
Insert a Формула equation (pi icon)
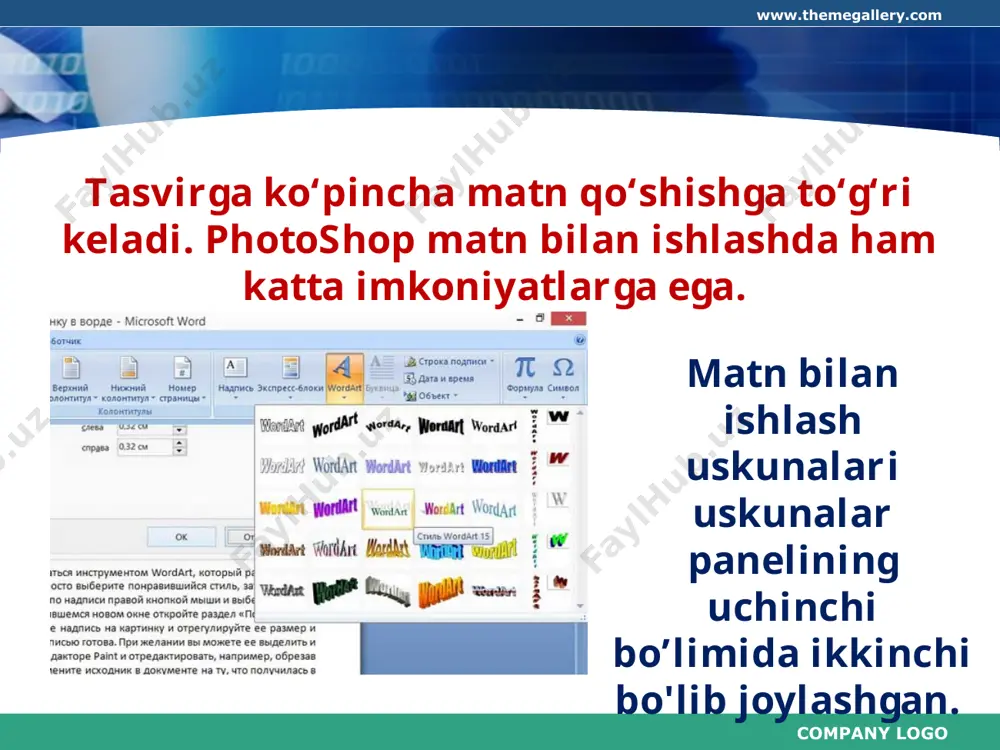525,376
